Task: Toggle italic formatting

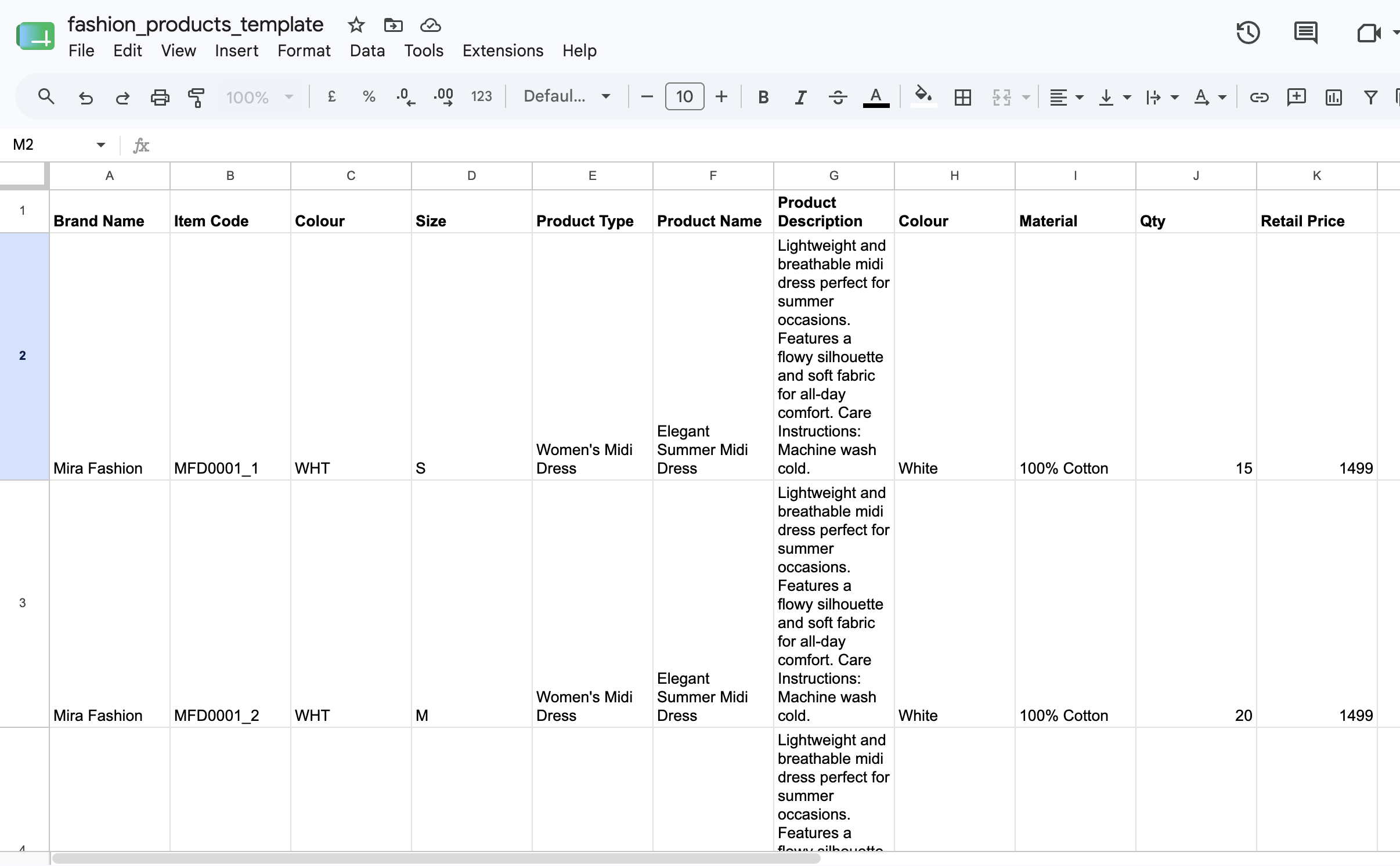Action: pos(800,97)
